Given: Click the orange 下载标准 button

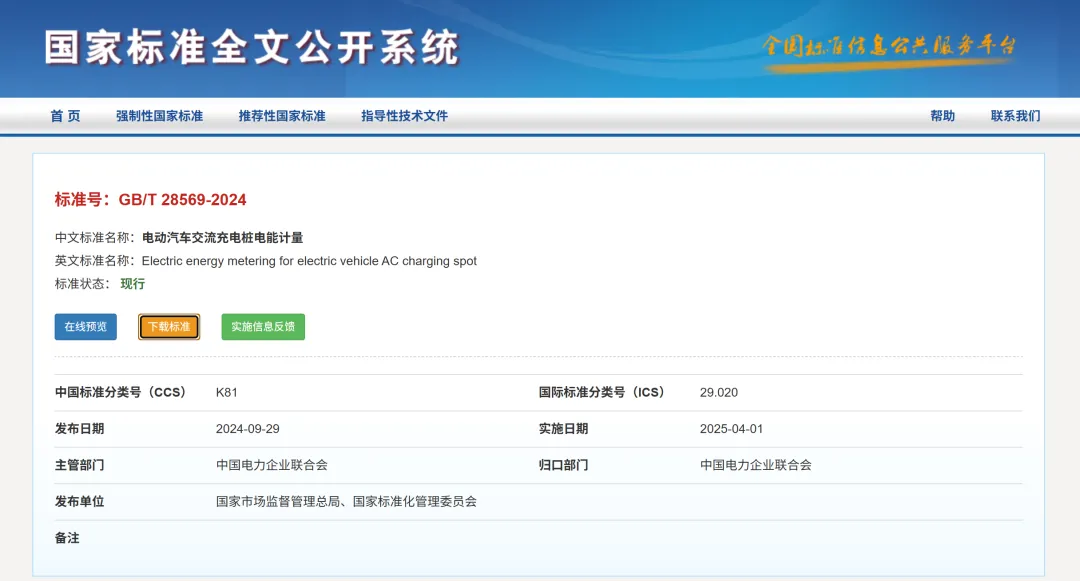Looking at the screenshot, I should (169, 326).
